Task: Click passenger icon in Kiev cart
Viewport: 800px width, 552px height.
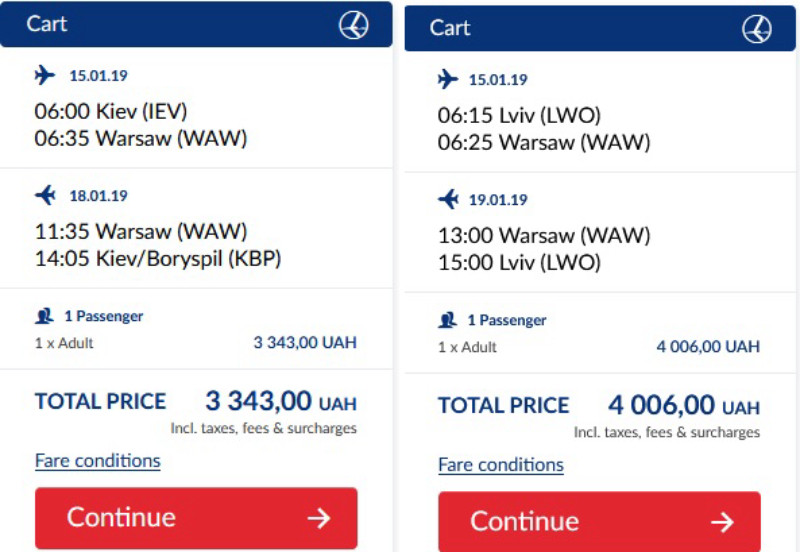Action: click(x=44, y=316)
